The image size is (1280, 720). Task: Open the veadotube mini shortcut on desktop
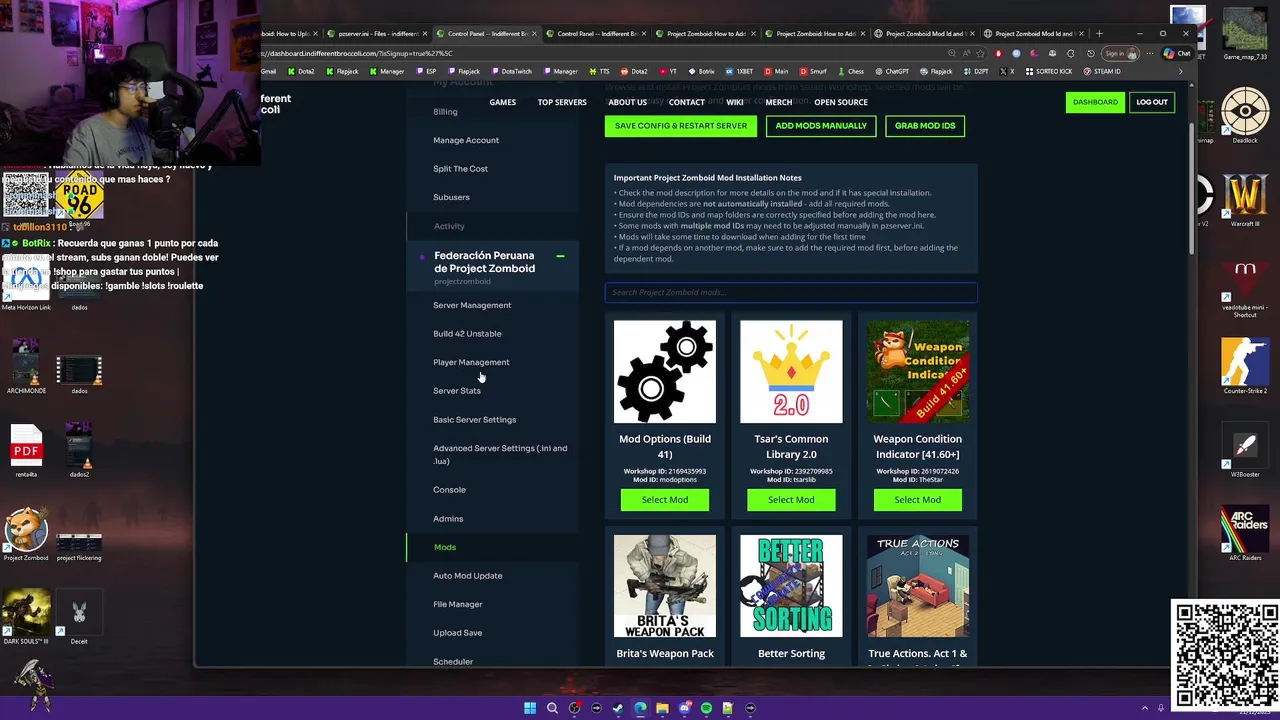tap(1245, 288)
